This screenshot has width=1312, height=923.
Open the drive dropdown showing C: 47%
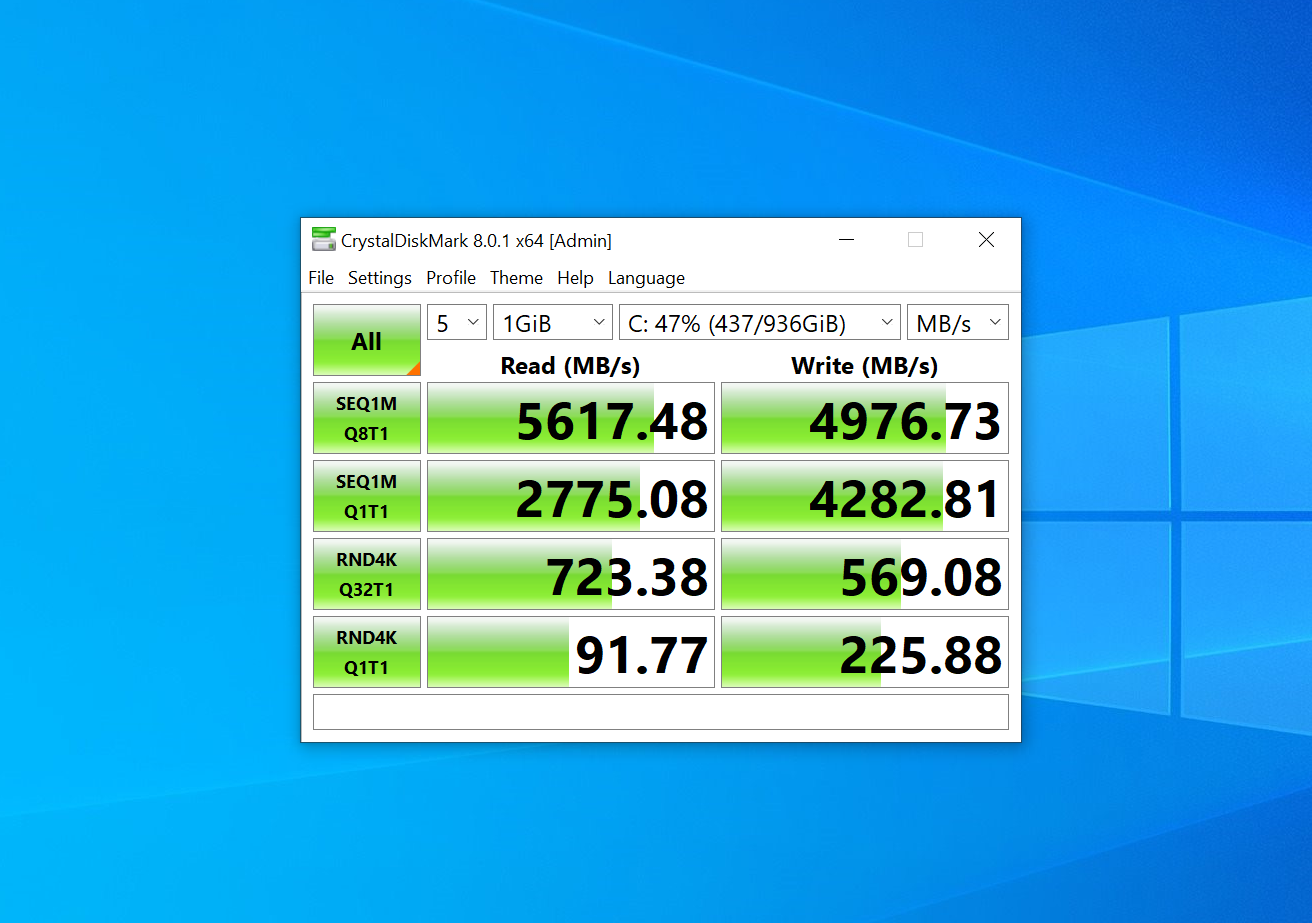tap(760, 323)
